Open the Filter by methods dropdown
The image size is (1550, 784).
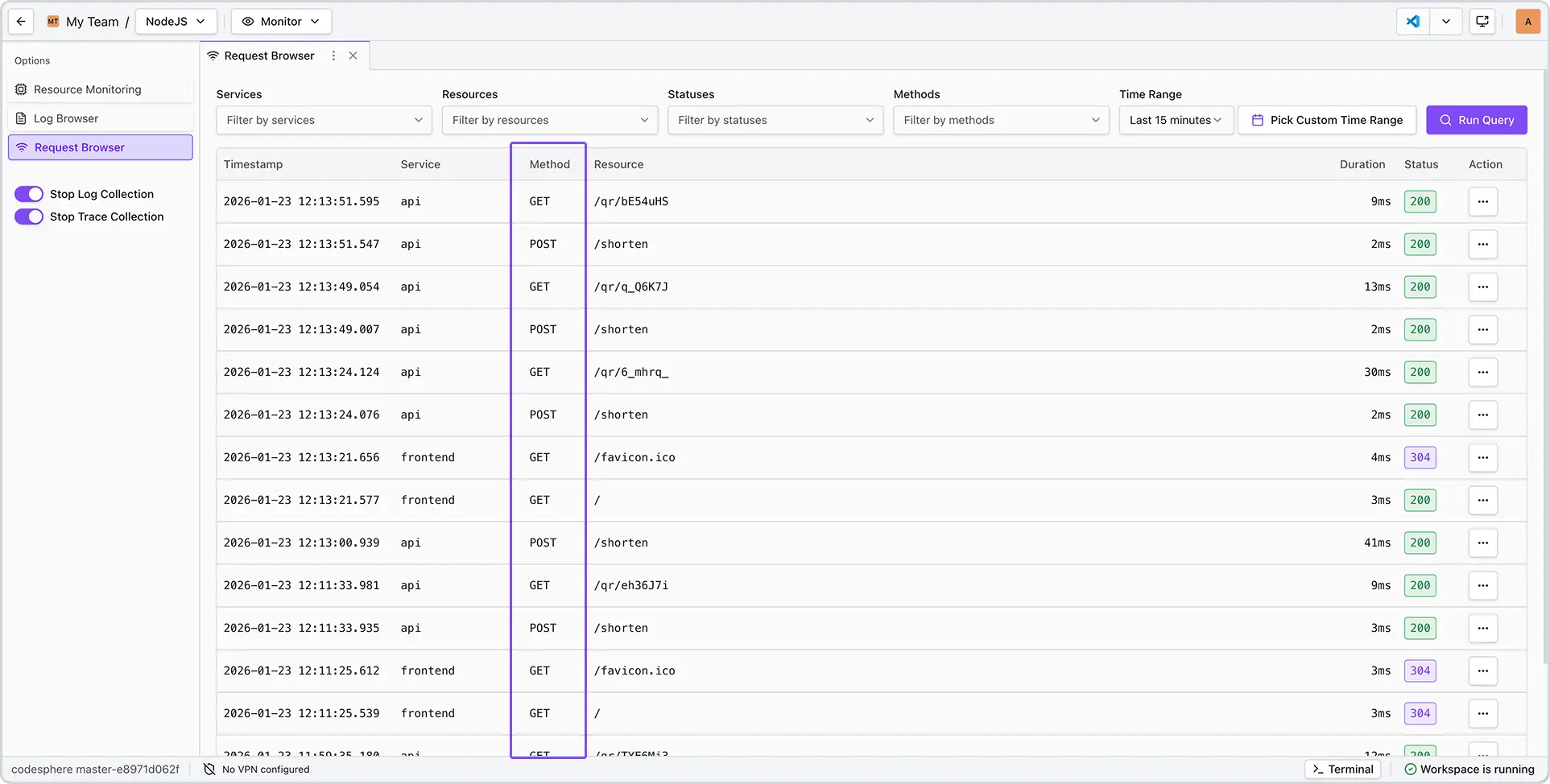tap(1000, 120)
